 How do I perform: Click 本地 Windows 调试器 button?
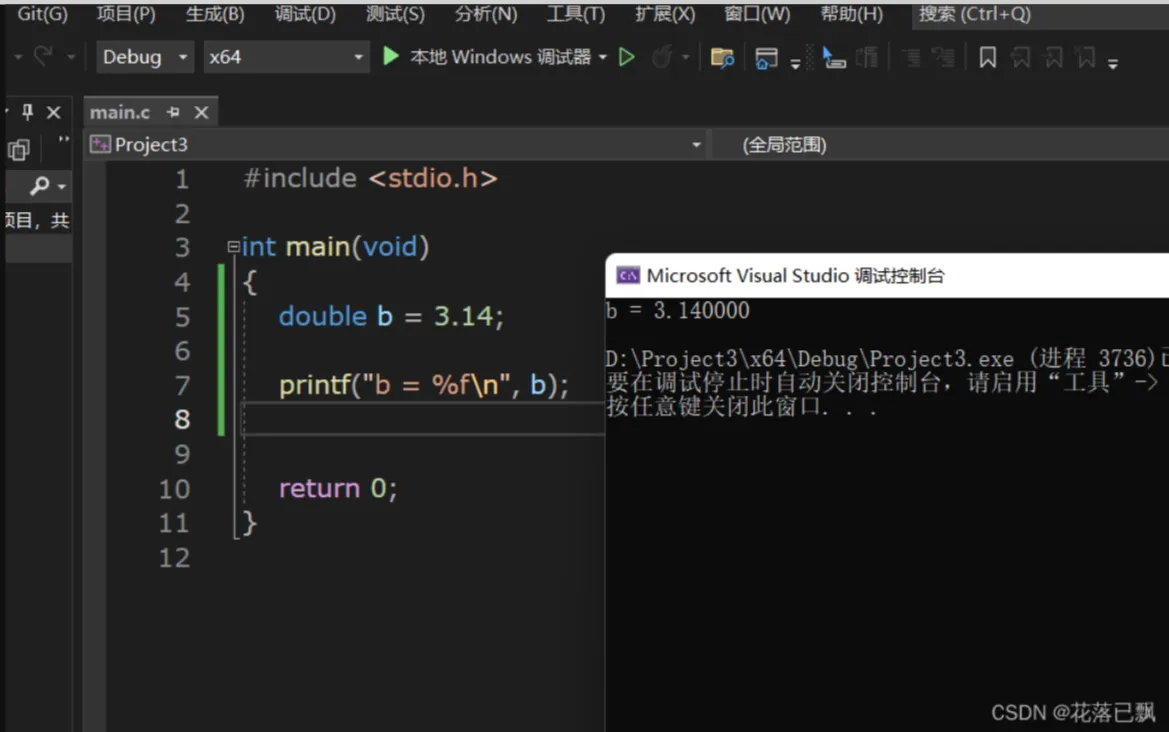(500, 57)
